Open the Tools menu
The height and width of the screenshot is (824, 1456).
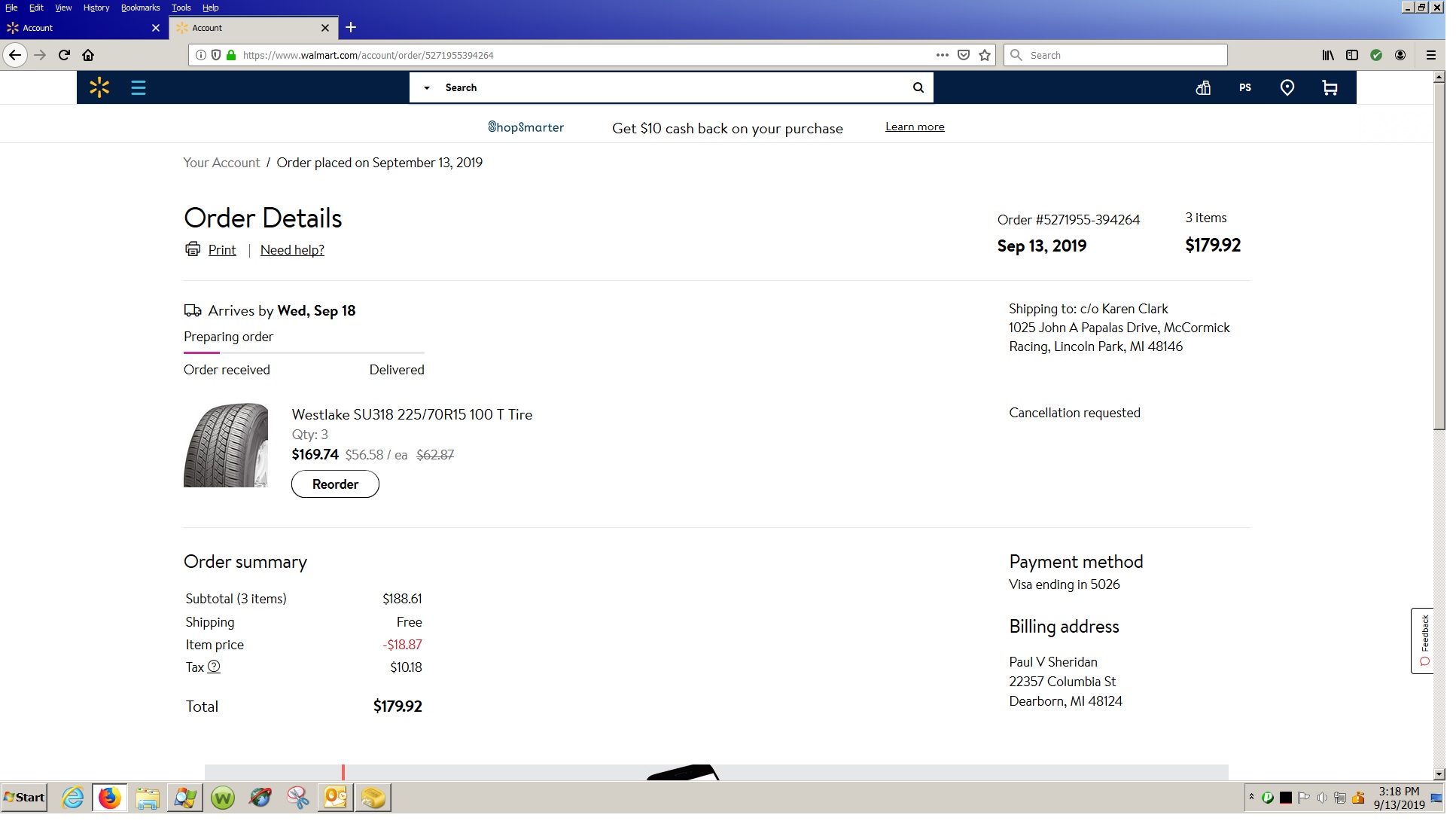click(181, 8)
